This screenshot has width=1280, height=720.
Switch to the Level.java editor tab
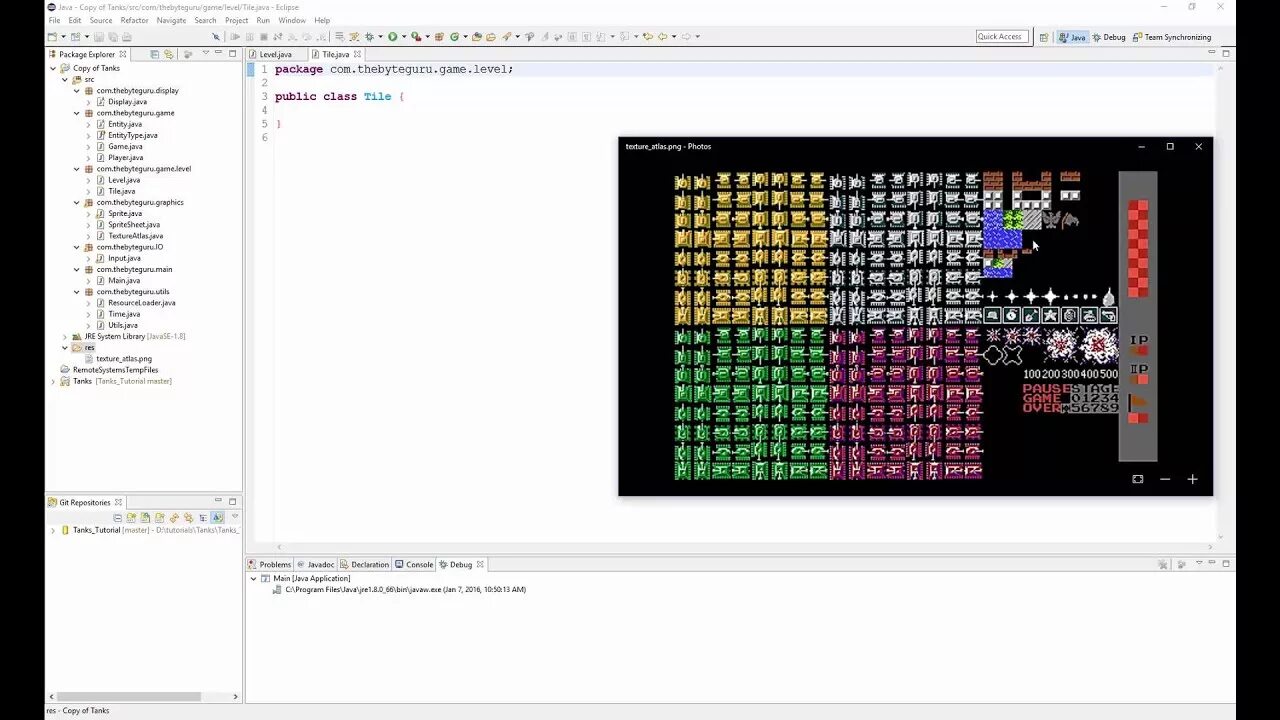tap(275, 54)
